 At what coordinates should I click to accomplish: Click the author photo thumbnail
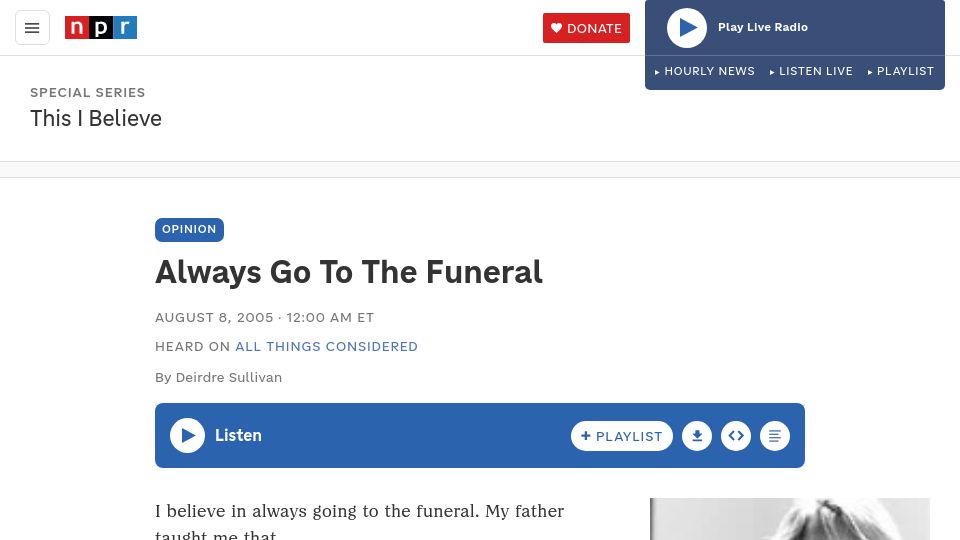pyautogui.click(x=790, y=519)
